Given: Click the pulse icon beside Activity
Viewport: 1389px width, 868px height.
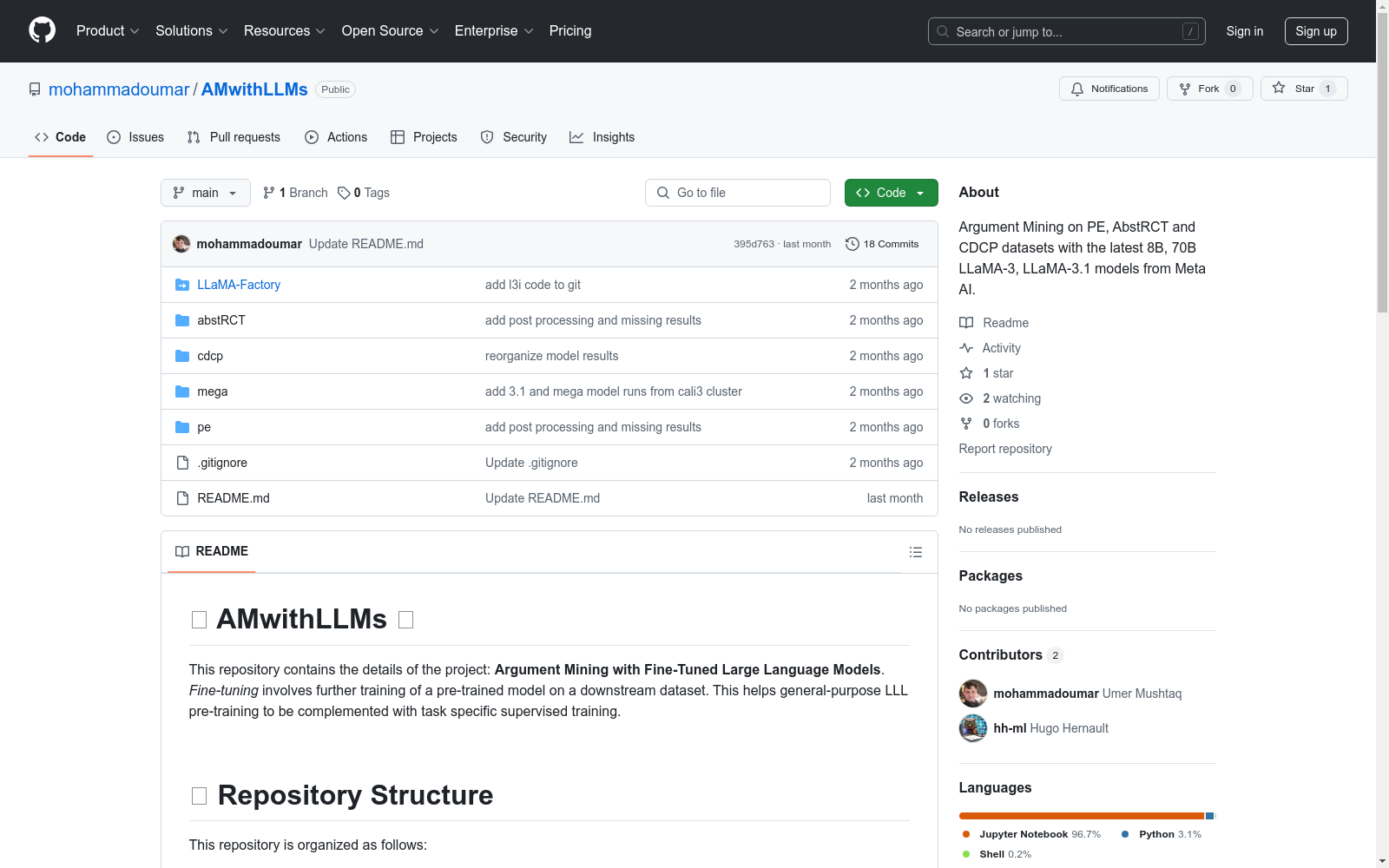Looking at the screenshot, I should click(966, 348).
